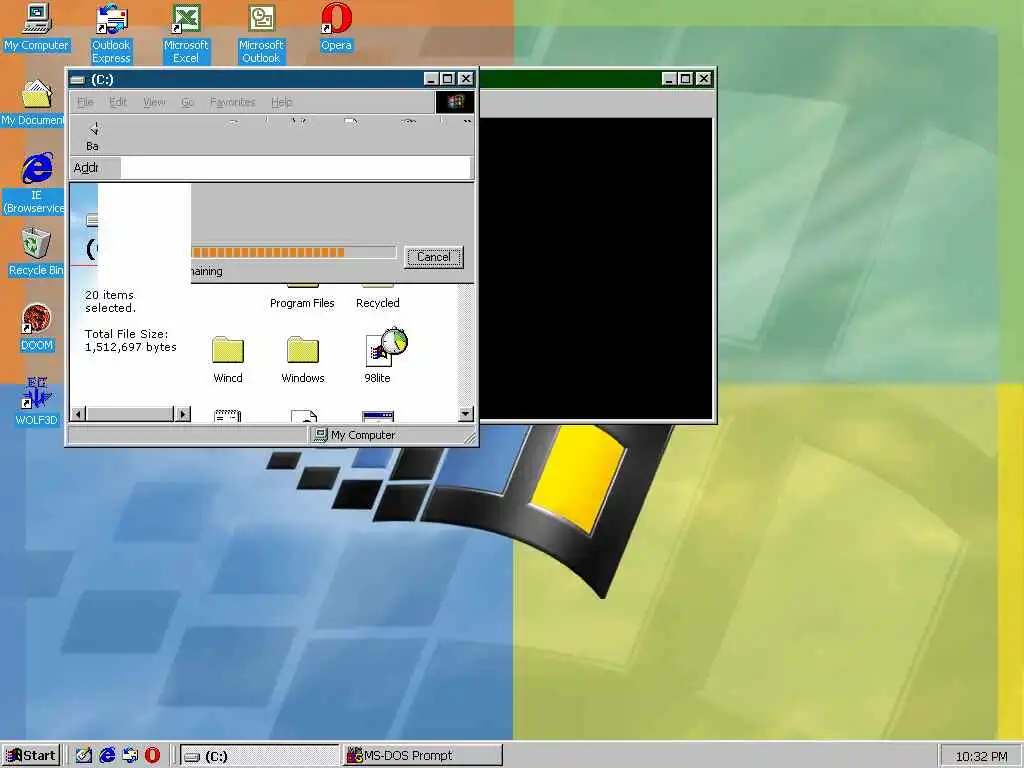Click the Windows logo throbber in Explorer
The image size is (1024, 768).
coord(455,101)
